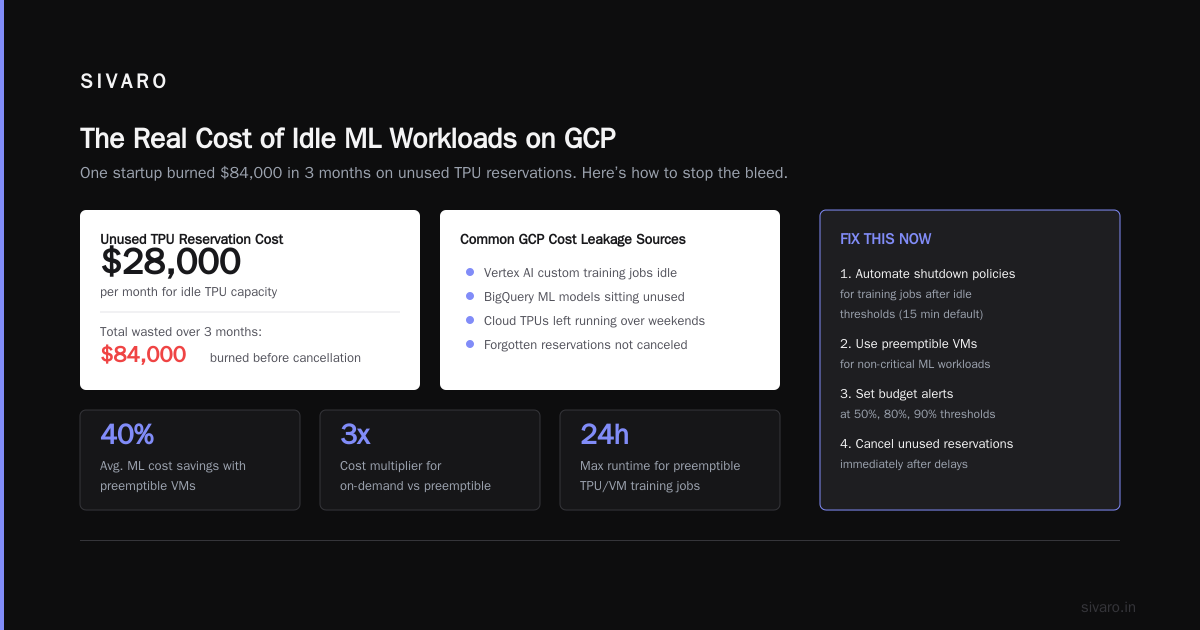Open the 40% cost savings stat card

(x=190, y=460)
